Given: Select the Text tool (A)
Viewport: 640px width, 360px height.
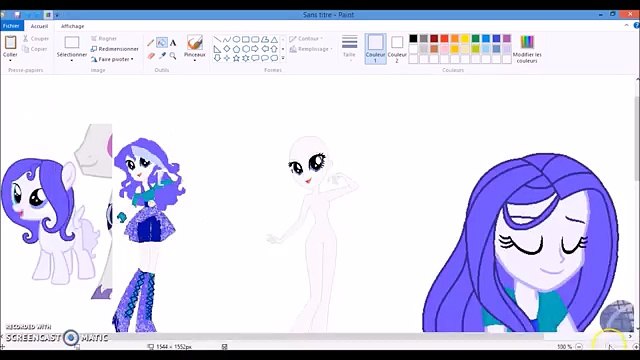Looking at the screenshot, I should [x=173, y=42].
